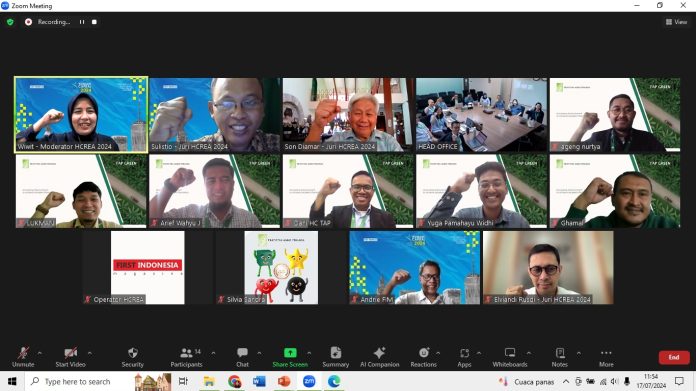This screenshot has height=391, width=696.
Task: Open Whiteboards
Action: pyautogui.click(x=510, y=353)
